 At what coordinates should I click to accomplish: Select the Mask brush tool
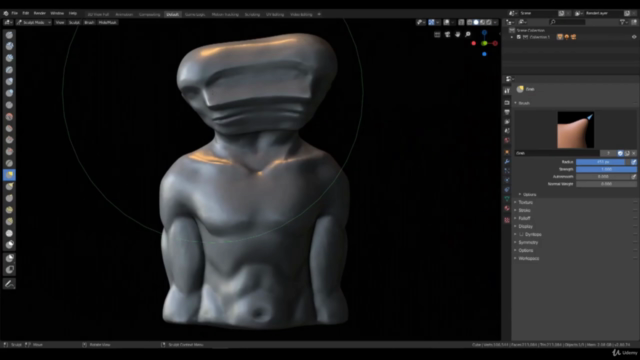9,244
